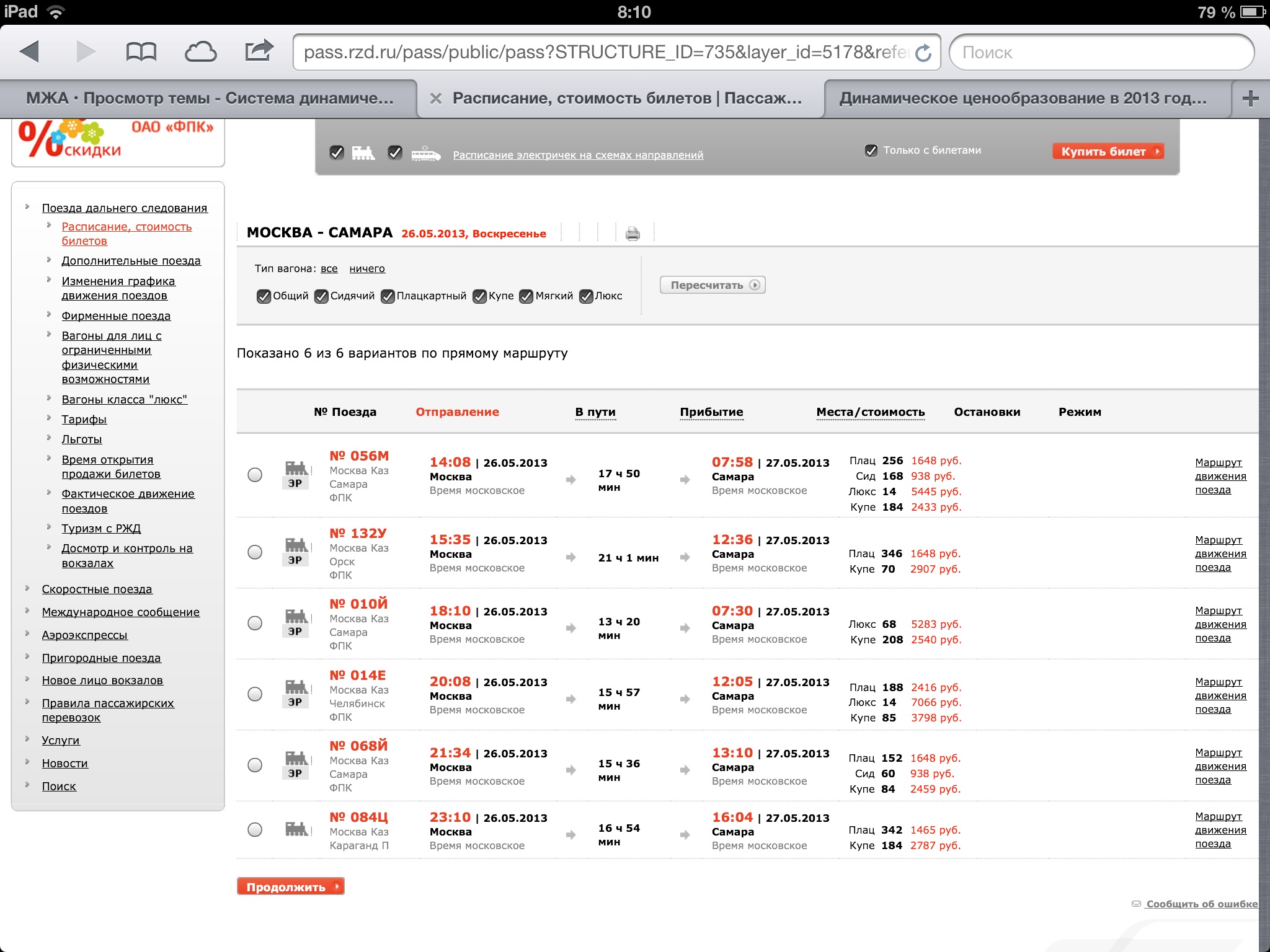Select radio button for train 056М
Screen dimensions: 1270x952
point(255,475)
